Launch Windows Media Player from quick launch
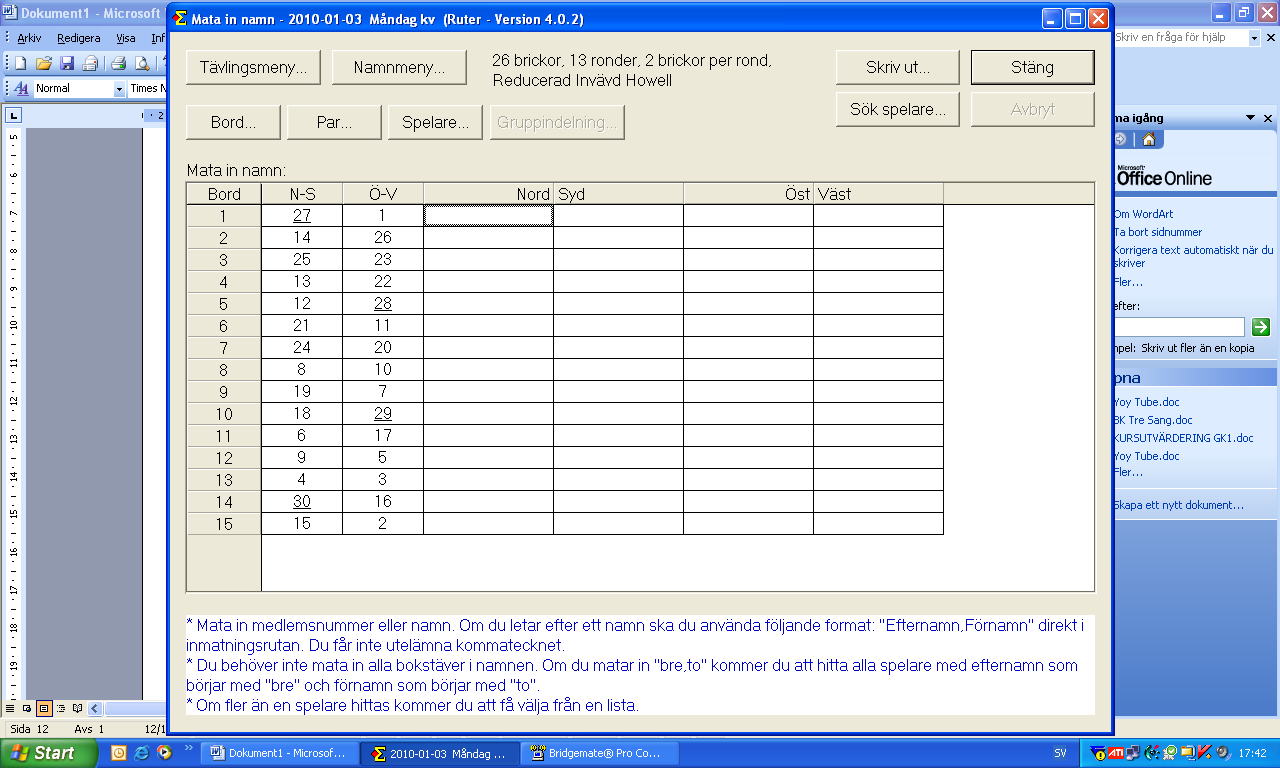Viewport: 1280px width, 768px height. 164,753
